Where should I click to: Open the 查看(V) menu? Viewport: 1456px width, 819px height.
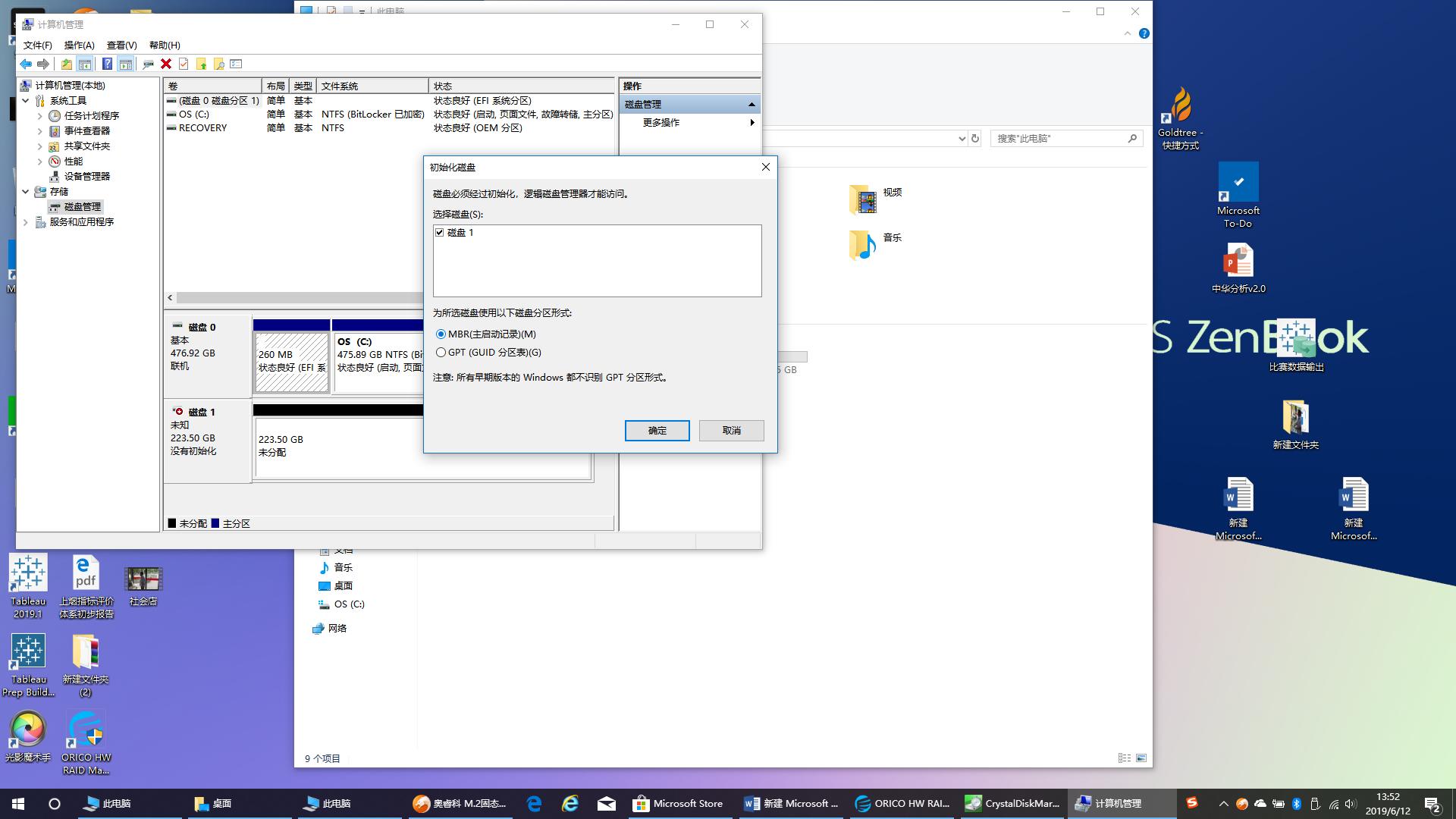(x=121, y=45)
